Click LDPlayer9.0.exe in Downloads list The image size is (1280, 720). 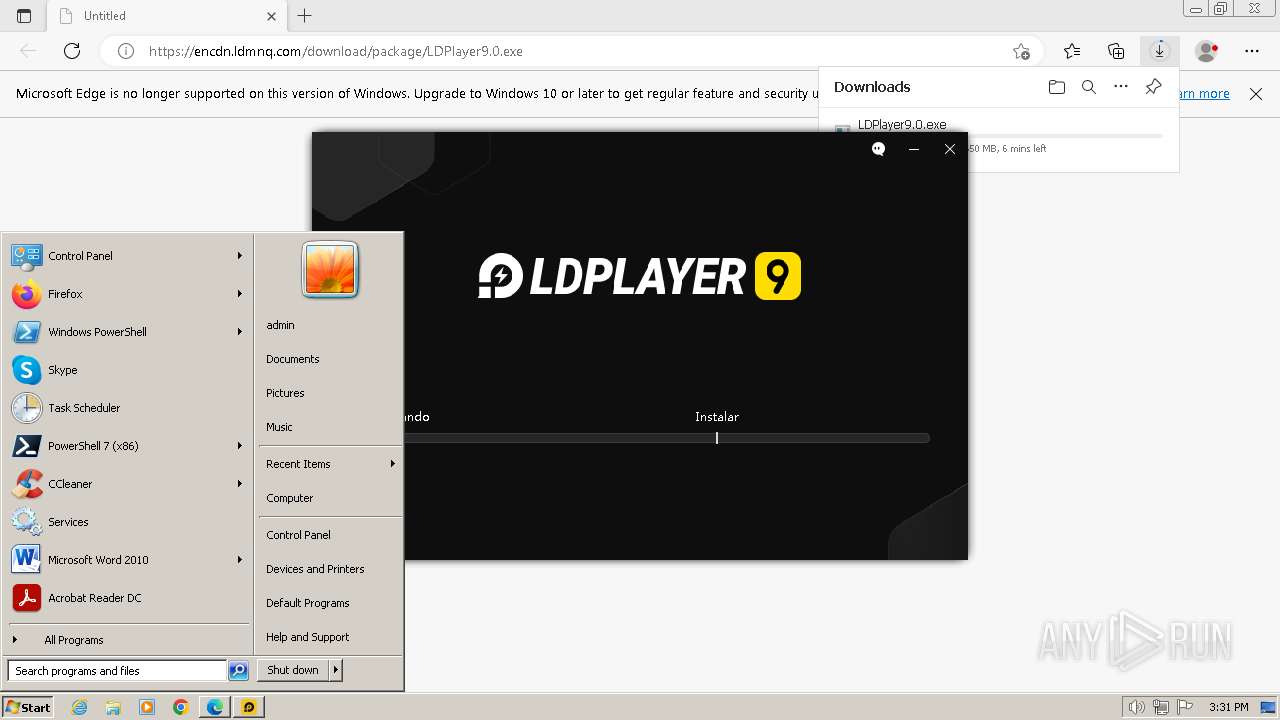(x=902, y=125)
